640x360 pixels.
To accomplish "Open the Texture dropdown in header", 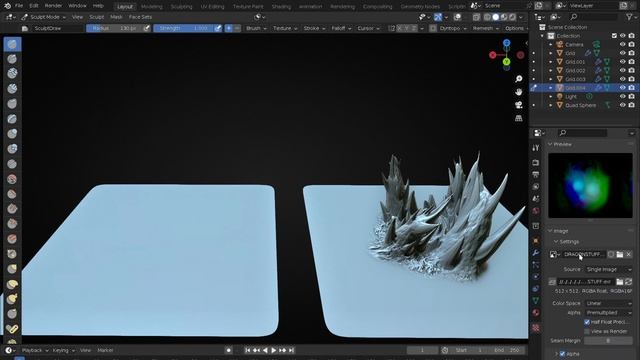I will tap(285, 28).
